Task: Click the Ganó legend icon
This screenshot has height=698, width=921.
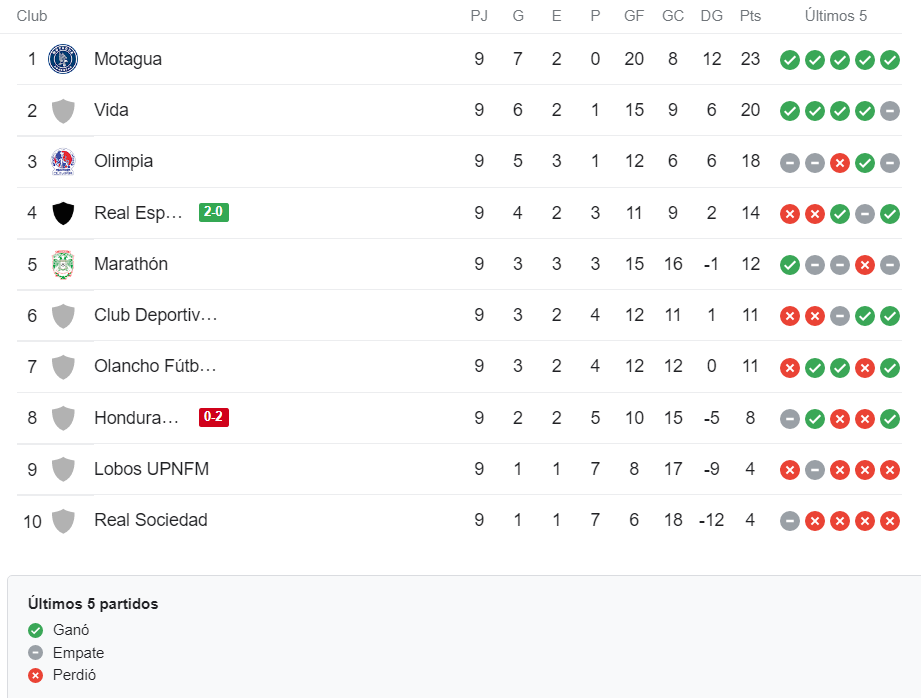Action: pos(36,630)
